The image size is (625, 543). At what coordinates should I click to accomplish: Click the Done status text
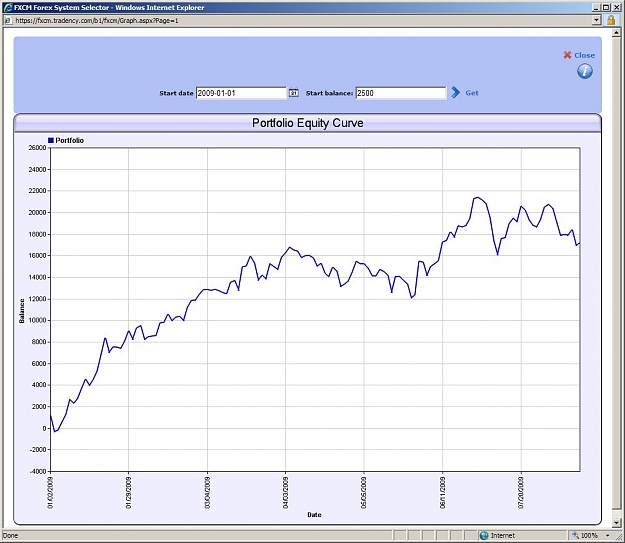pyautogui.click(x=10, y=535)
